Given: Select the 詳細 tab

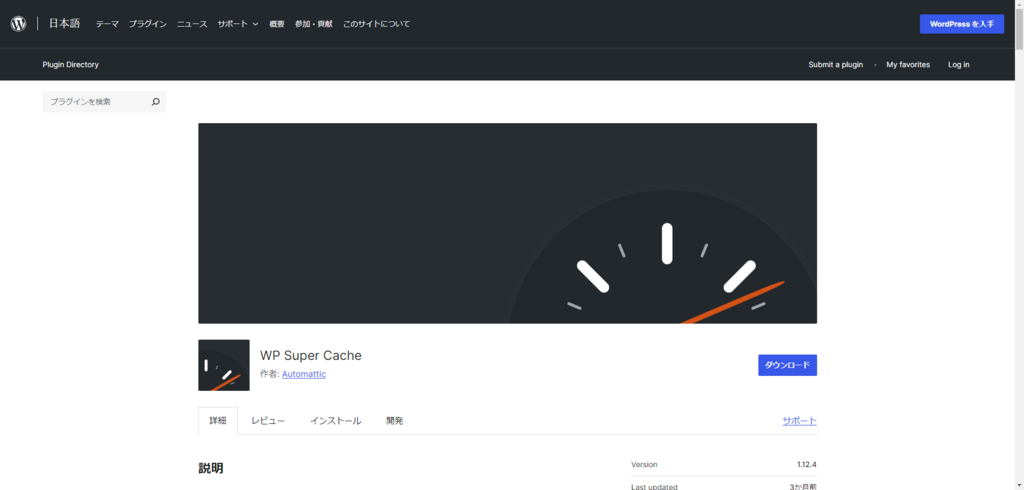Looking at the screenshot, I should (218, 421).
